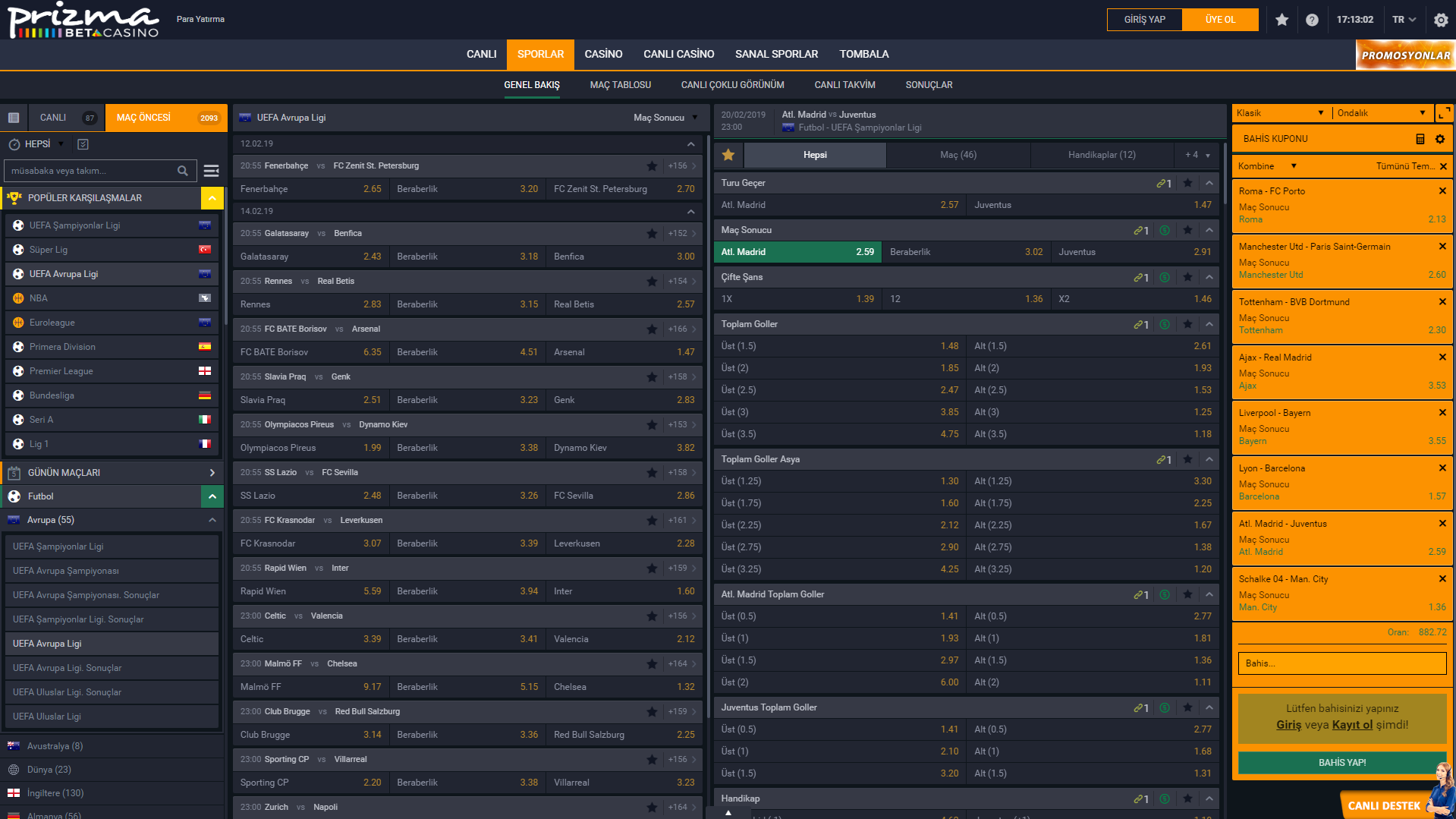
Task: Open the bet slip calculator icon
Action: click(1420, 139)
